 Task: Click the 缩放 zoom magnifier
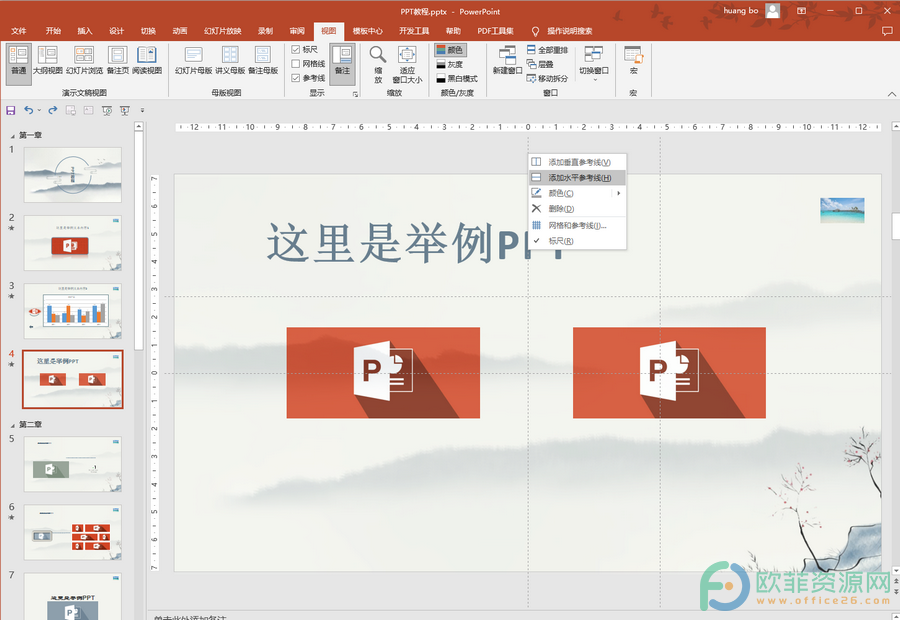point(378,64)
